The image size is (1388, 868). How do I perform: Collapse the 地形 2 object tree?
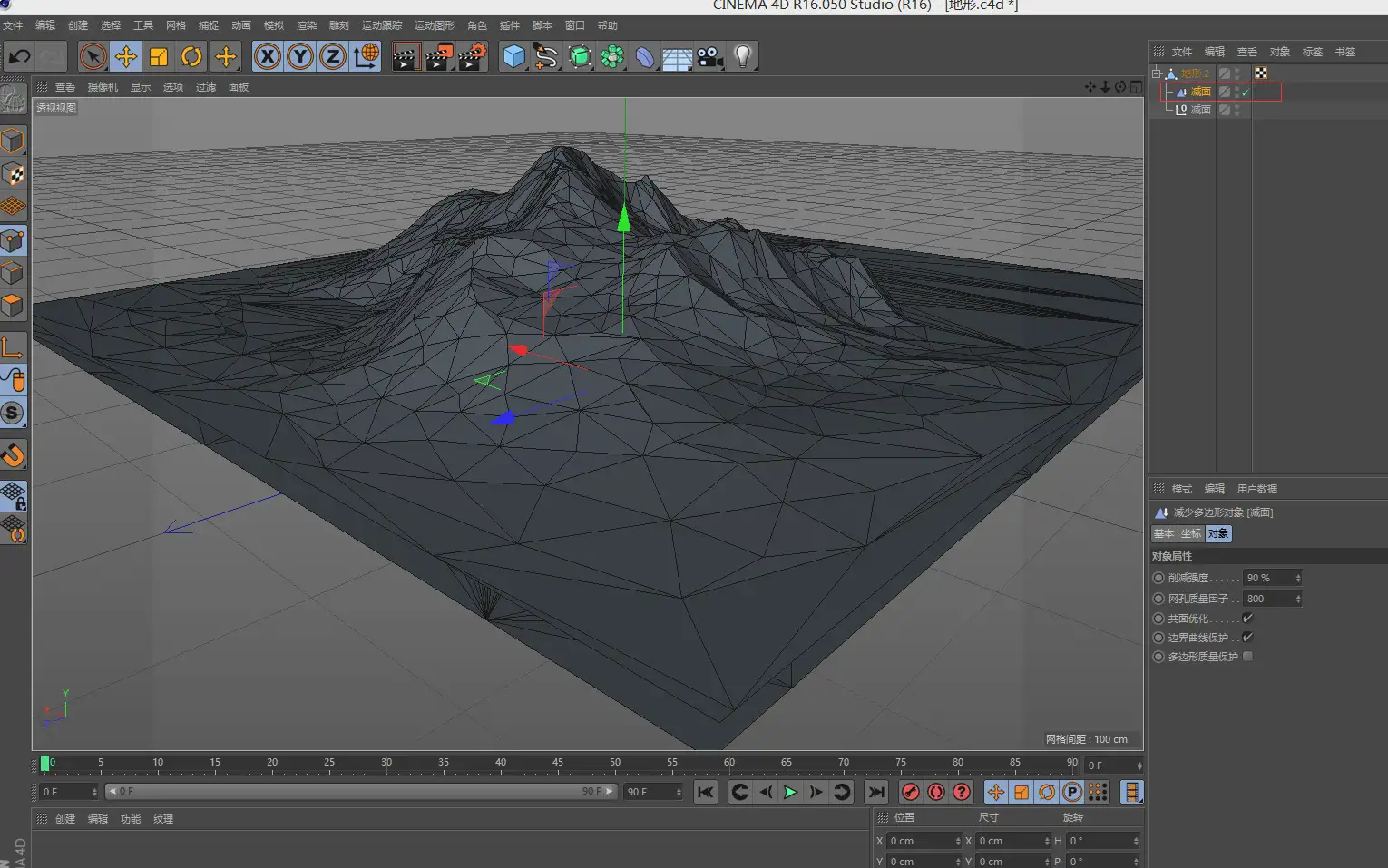[x=1156, y=73]
